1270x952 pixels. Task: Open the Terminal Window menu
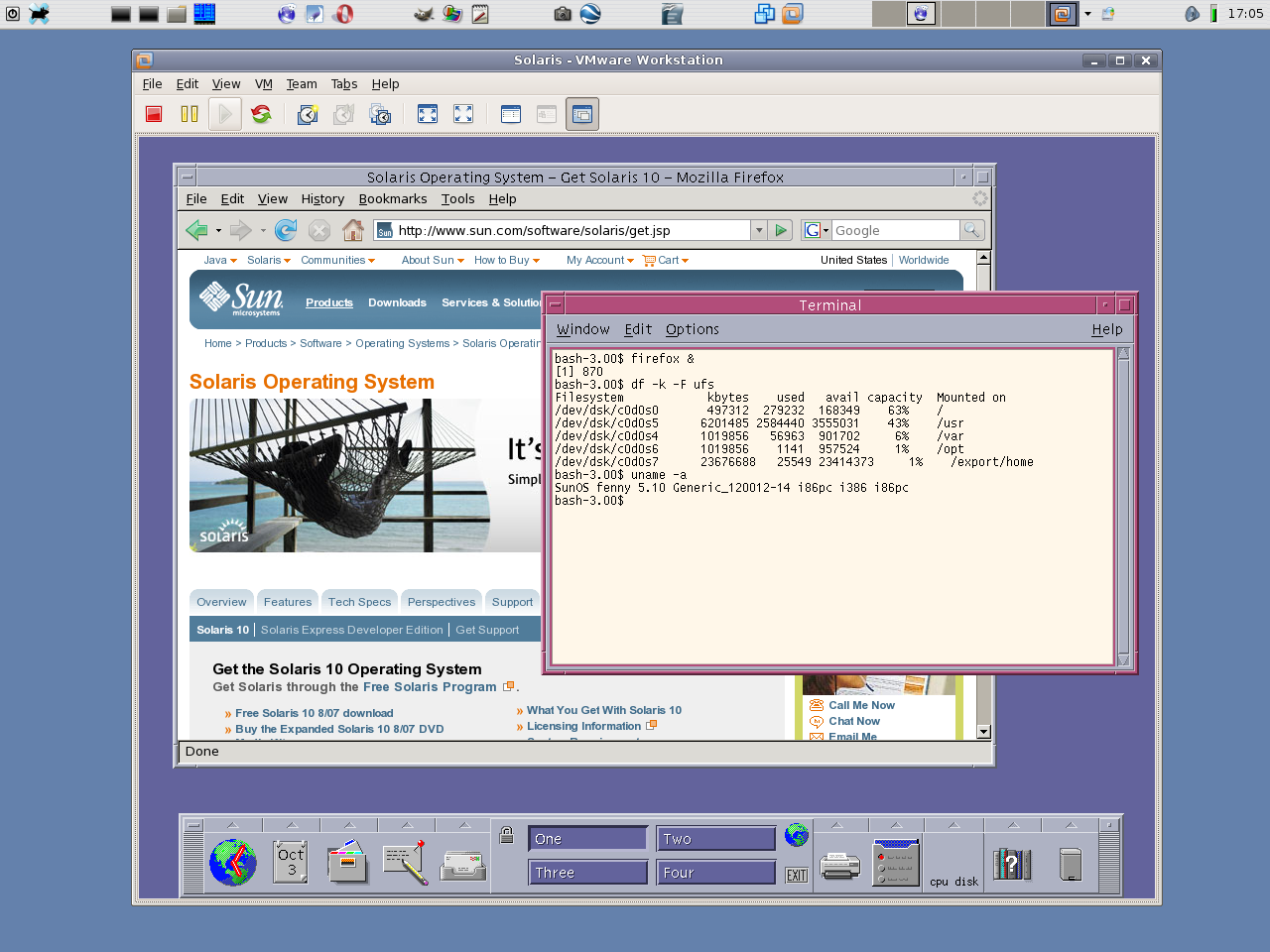coord(583,329)
